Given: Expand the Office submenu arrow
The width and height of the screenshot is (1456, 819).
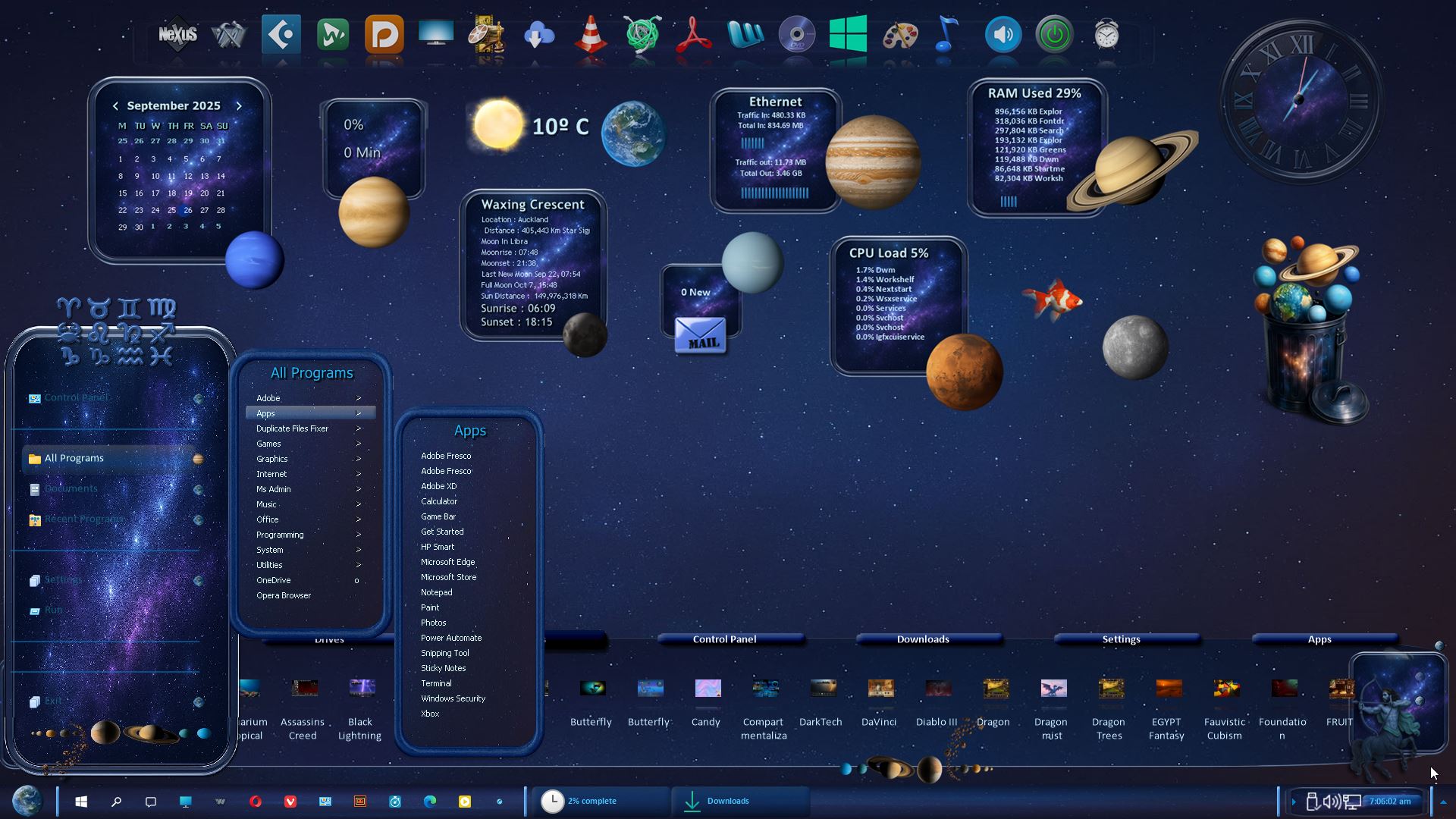Looking at the screenshot, I should (x=358, y=519).
